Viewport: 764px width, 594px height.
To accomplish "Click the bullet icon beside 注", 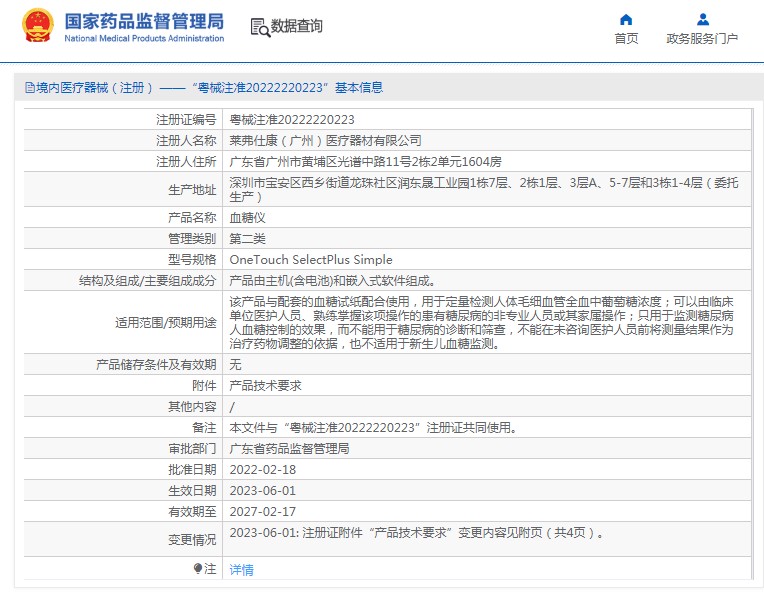I will [198, 568].
